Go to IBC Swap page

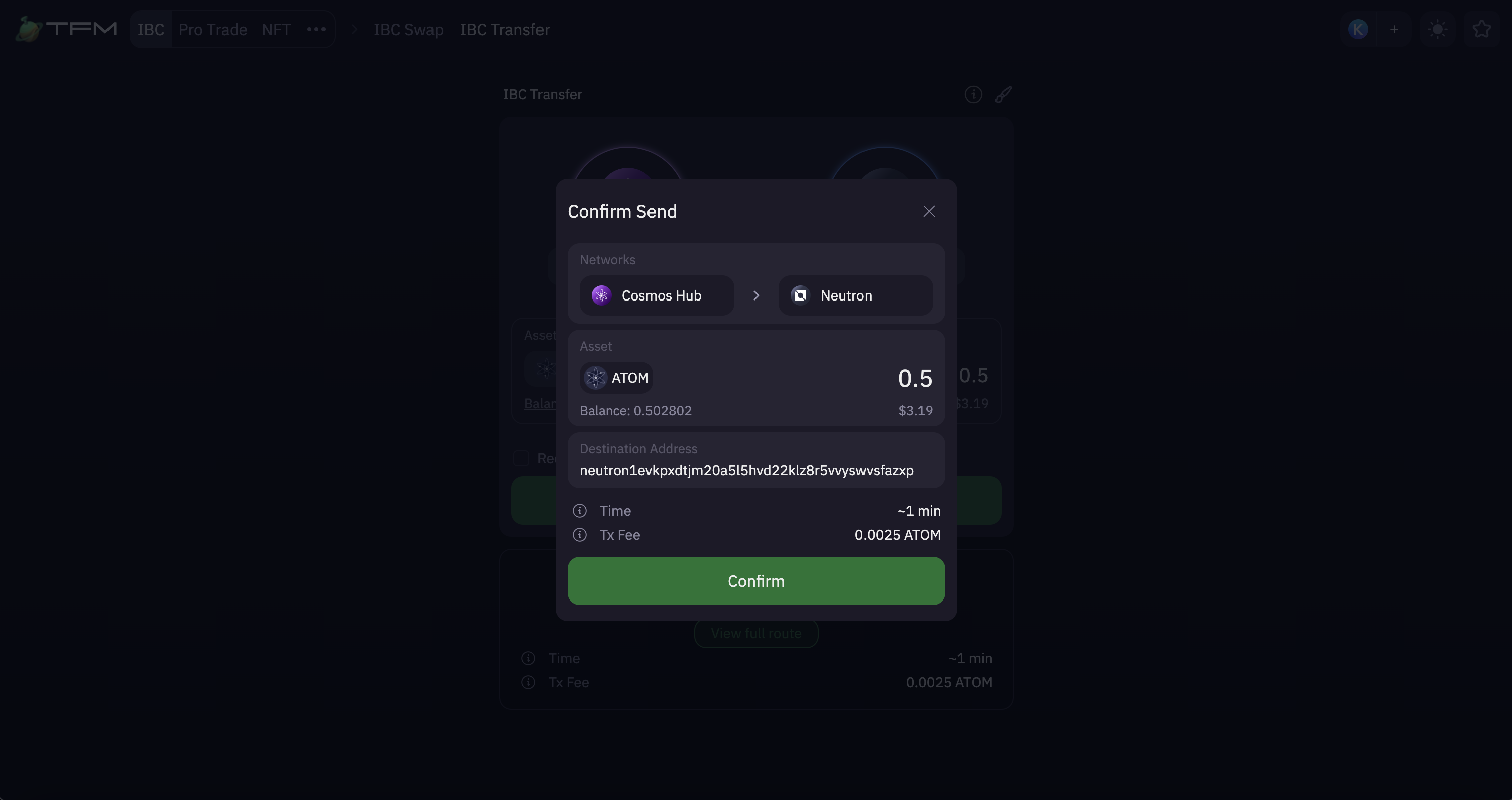(x=408, y=29)
